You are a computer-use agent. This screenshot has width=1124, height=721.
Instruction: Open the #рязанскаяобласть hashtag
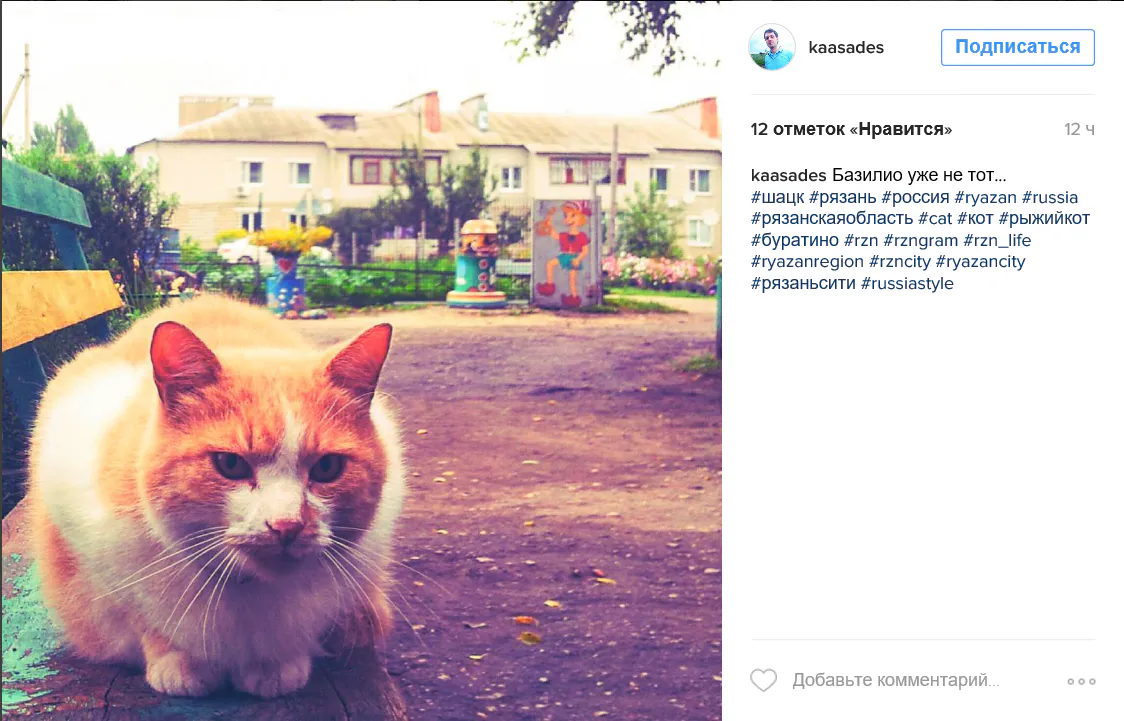coord(832,219)
